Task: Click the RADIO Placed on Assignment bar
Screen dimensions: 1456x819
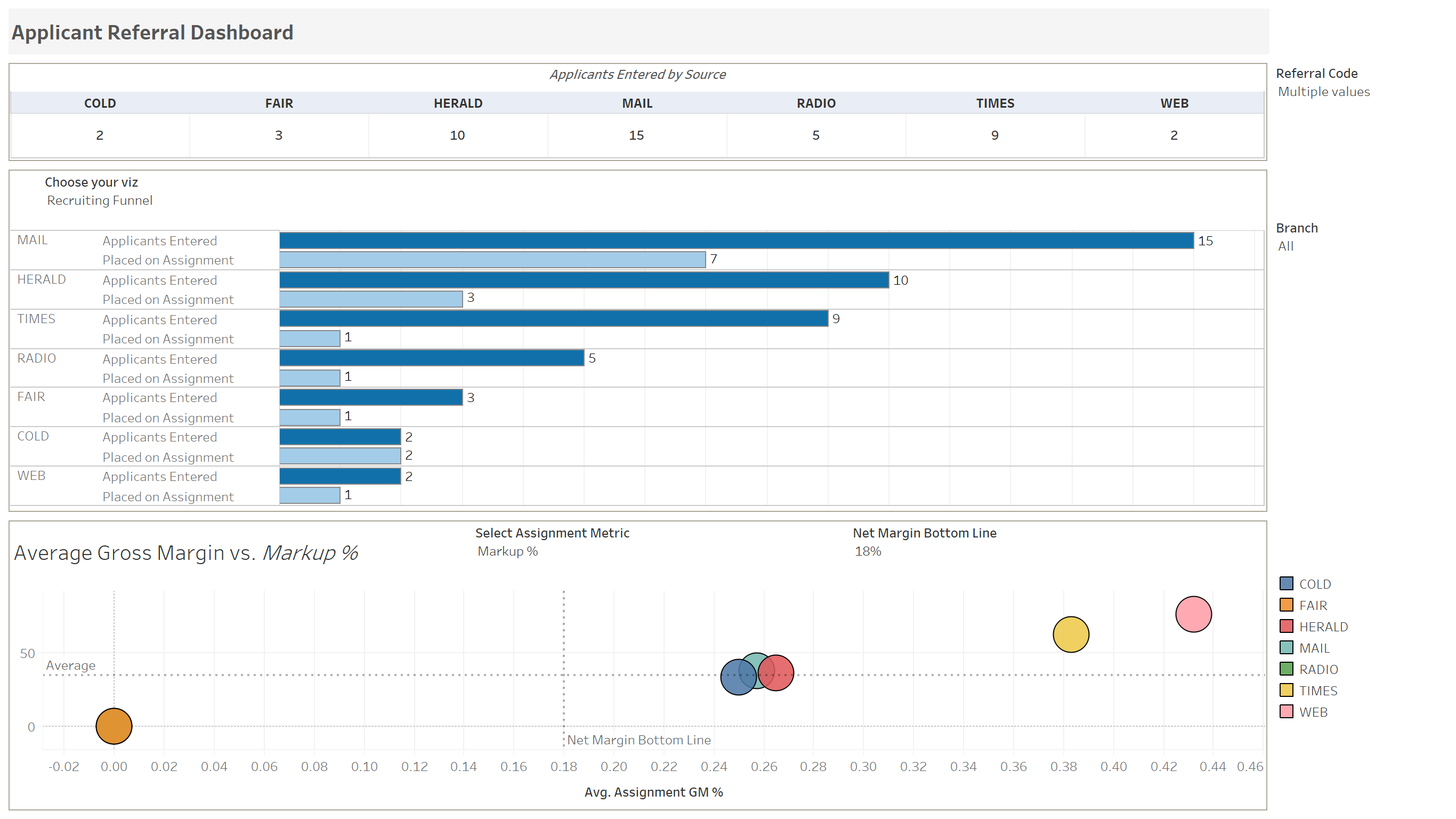Action: point(310,378)
